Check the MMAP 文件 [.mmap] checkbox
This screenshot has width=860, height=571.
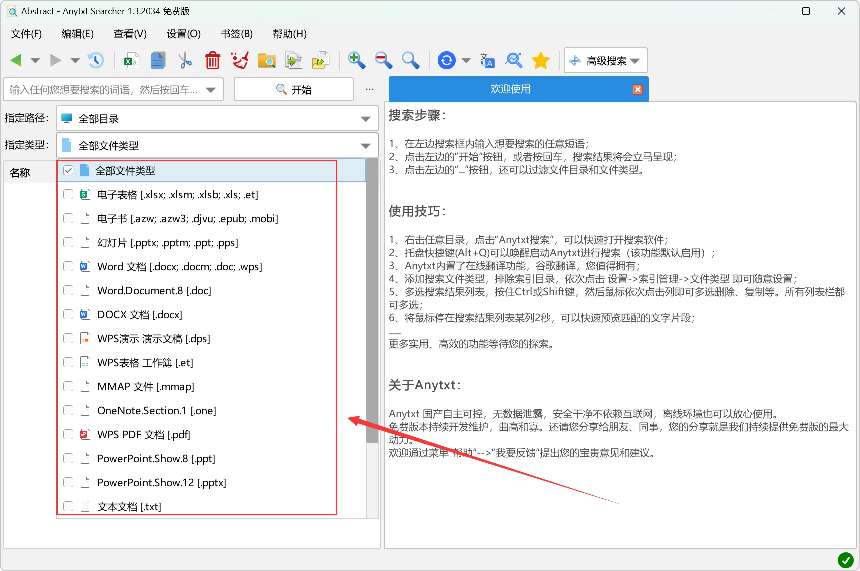point(67,386)
